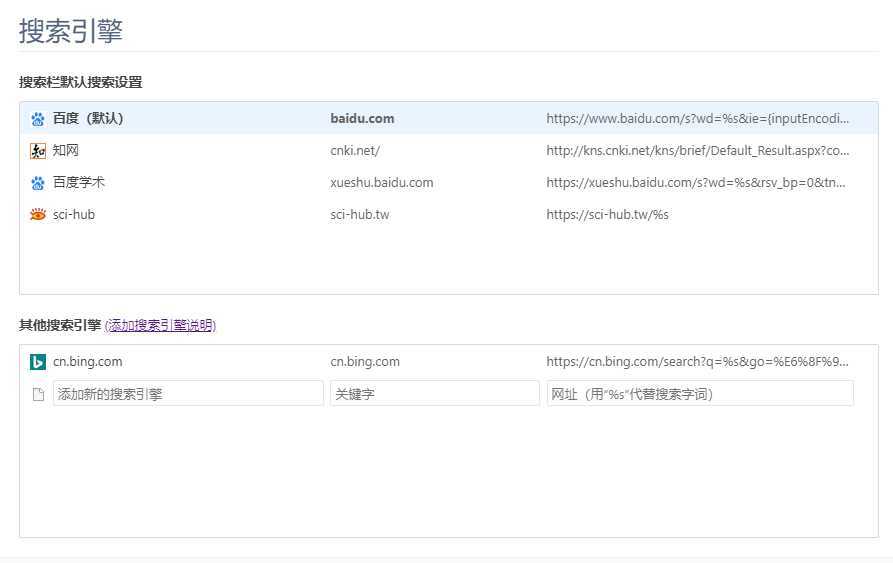Screen dimensions: 893x563
Task: Select the sci-hub engine name
Action: pyautogui.click(x=74, y=215)
